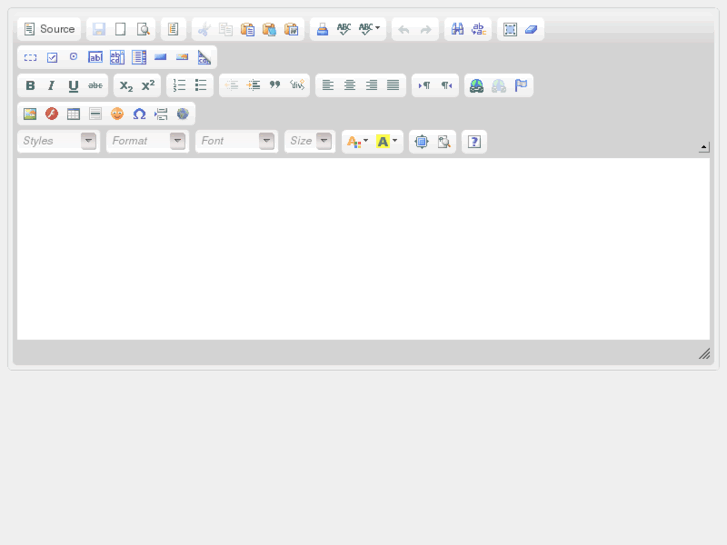Insert a Selection Field
Viewport: 727px width, 545px height.
click(x=139, y=58)
